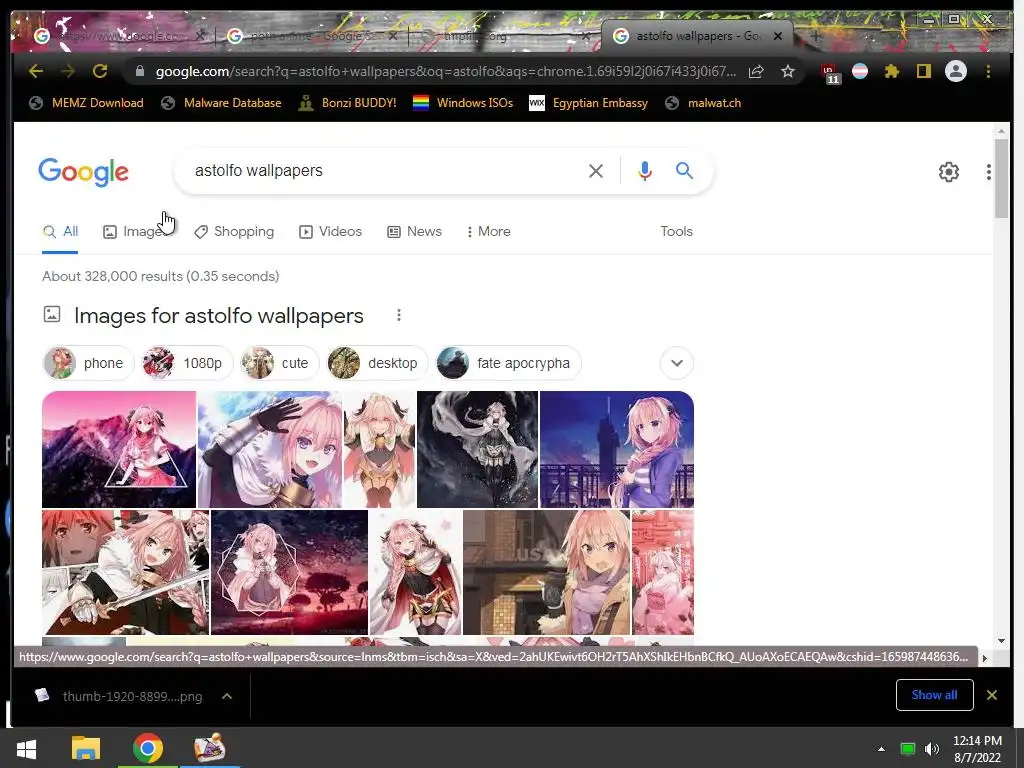Share this page using the share icon
Screen dimensions: 1024x768
tap(756, 71)
